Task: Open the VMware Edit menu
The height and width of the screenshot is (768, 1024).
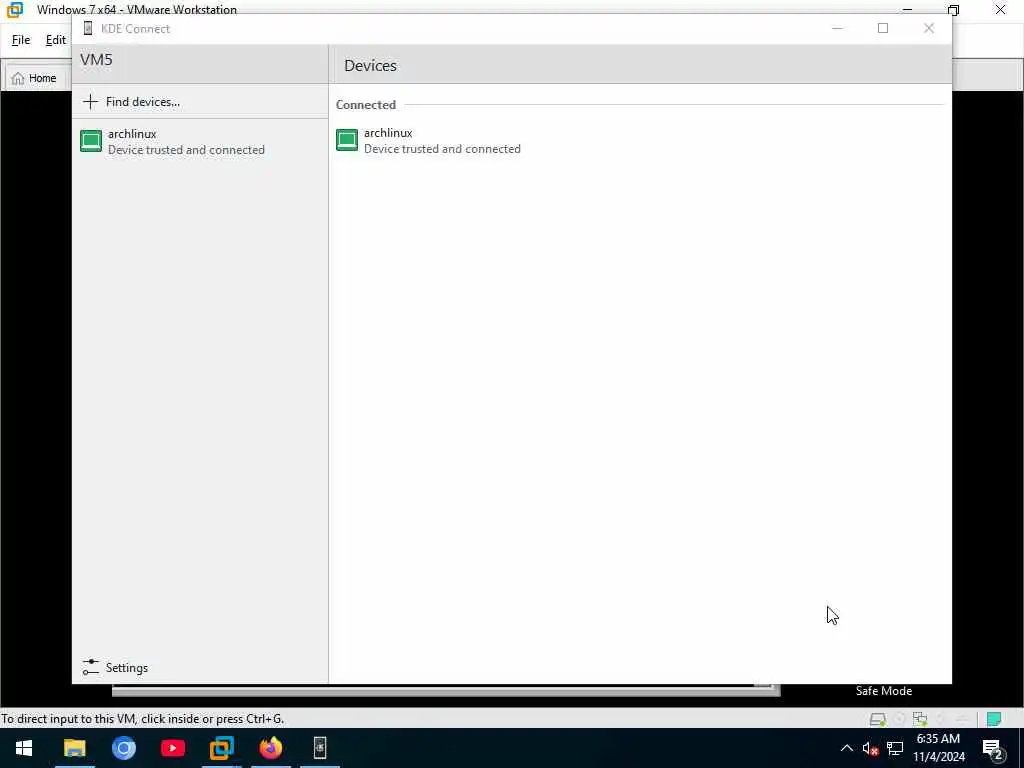Action: (56, 40)
